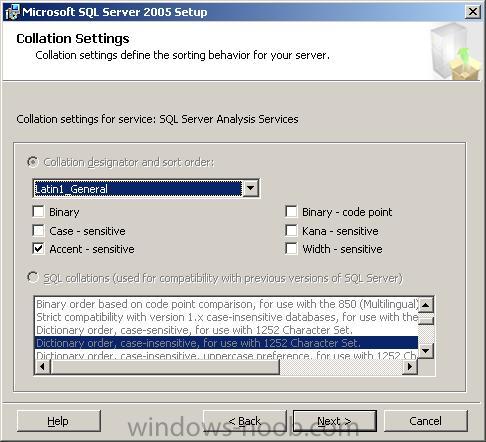Enable the Binary checkbox
The image size is (486, 442).
click(x=39, y=212)
